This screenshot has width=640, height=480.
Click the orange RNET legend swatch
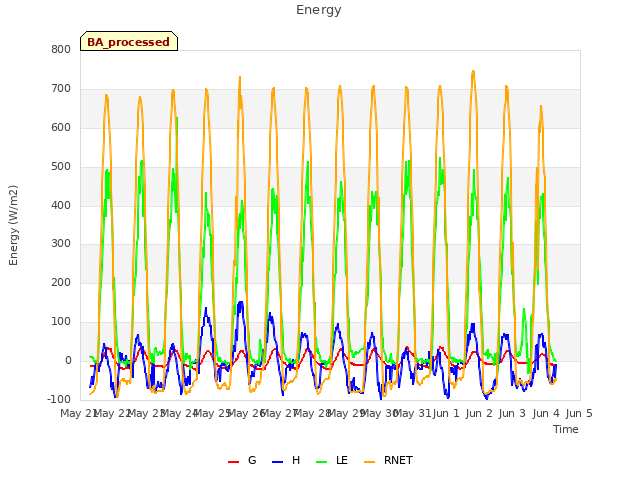point(369,462)
